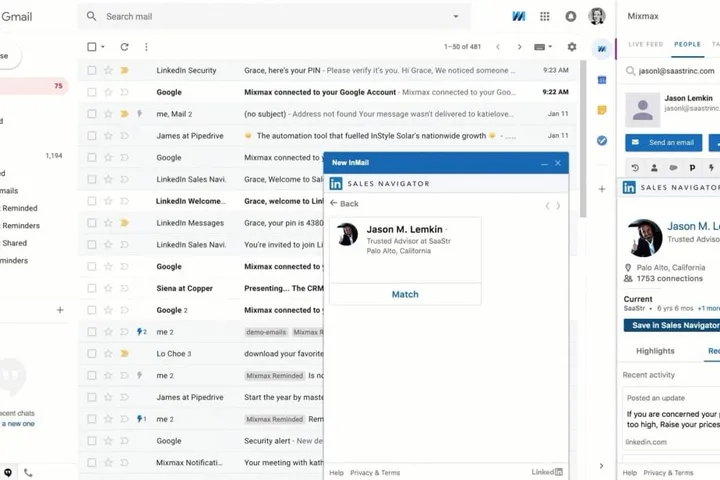Open search options dropdown arrow
The image size is (720, 480).
[x=456, y=17]
